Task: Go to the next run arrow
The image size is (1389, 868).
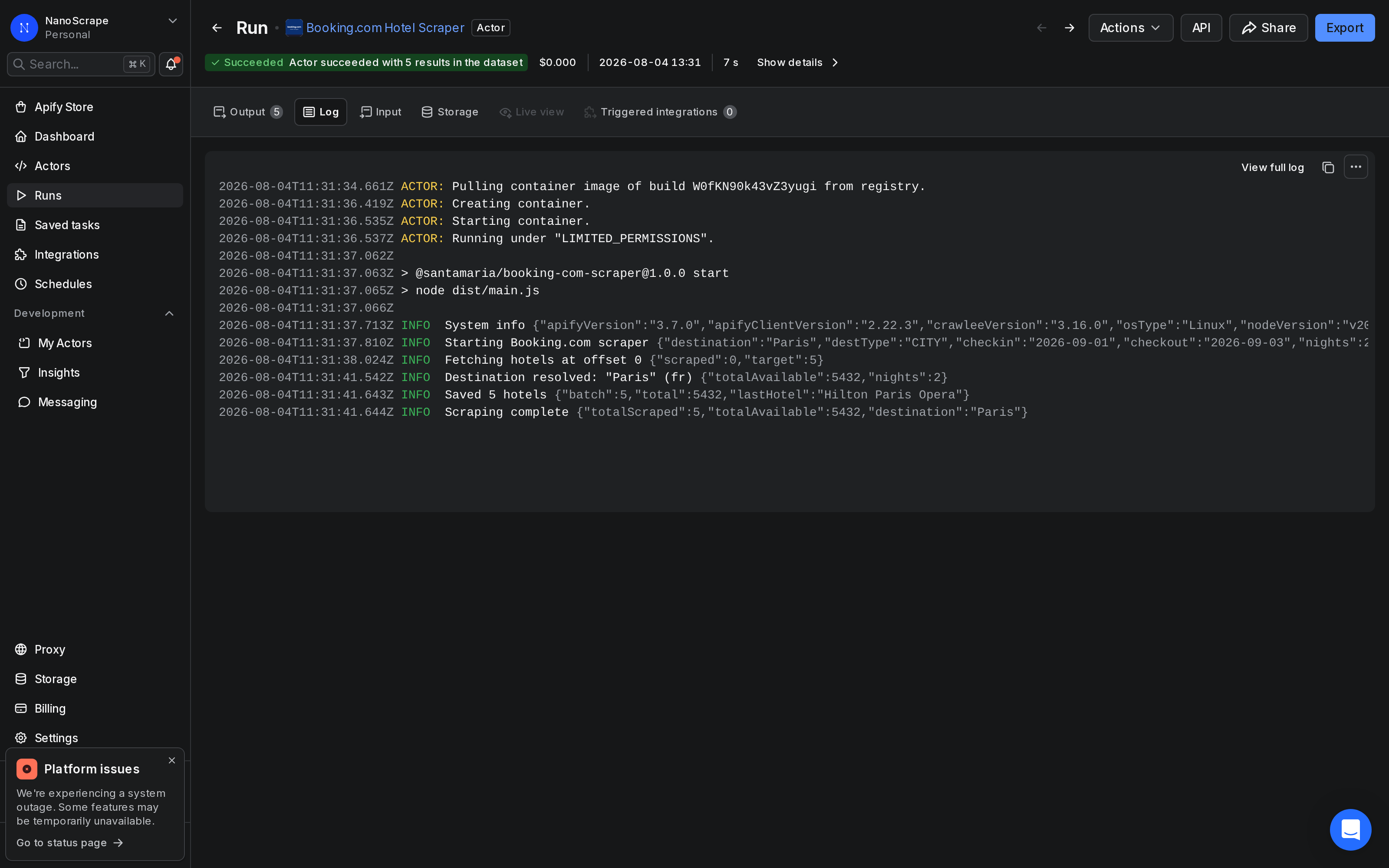Action: (x=1069, y=27)
